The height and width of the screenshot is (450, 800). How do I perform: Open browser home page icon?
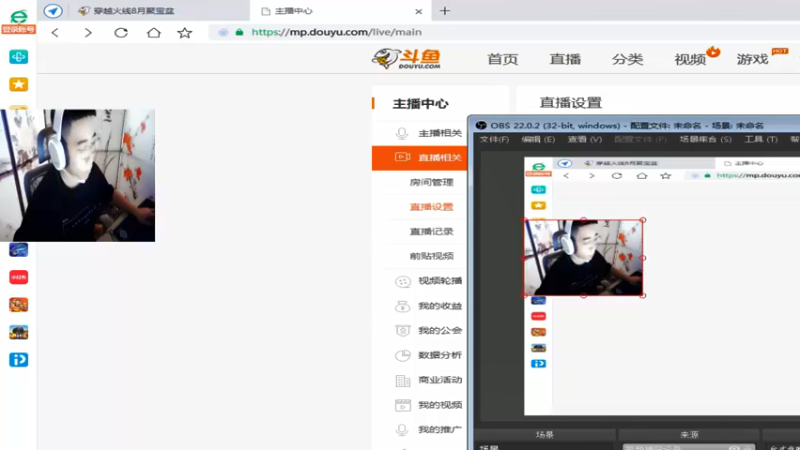154,33
